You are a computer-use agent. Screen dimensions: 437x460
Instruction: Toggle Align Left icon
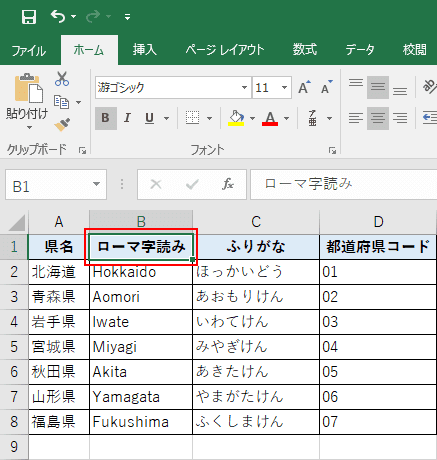point(356,118)
